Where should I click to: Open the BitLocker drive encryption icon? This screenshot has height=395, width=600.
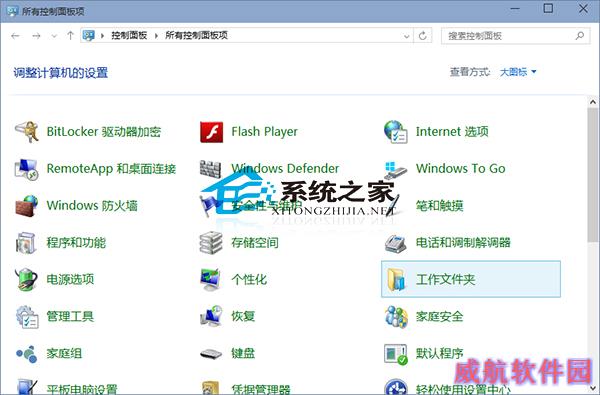pos(27,131)
